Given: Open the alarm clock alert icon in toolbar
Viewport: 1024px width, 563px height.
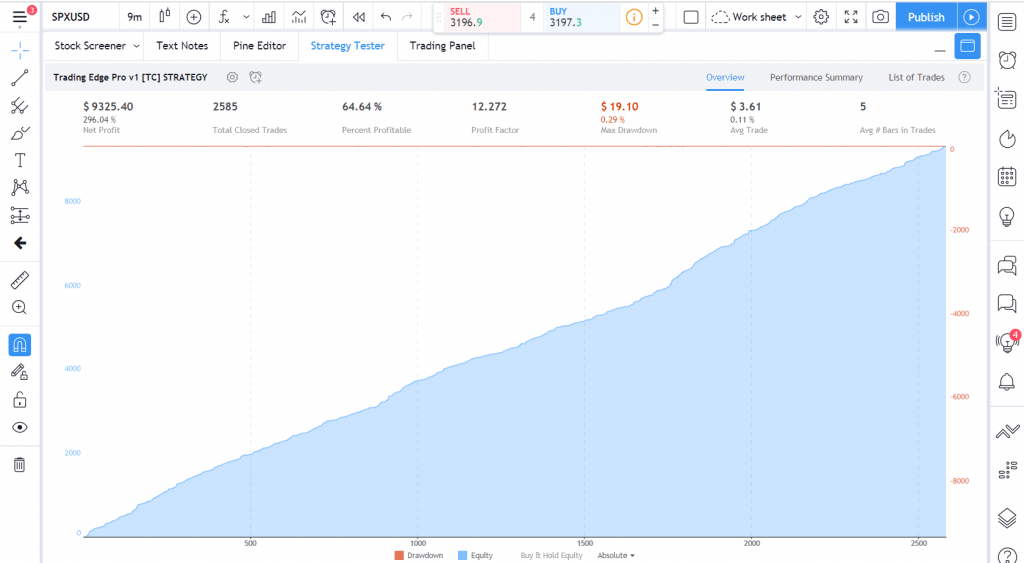Looking at the screenshot, I should 328,17.
